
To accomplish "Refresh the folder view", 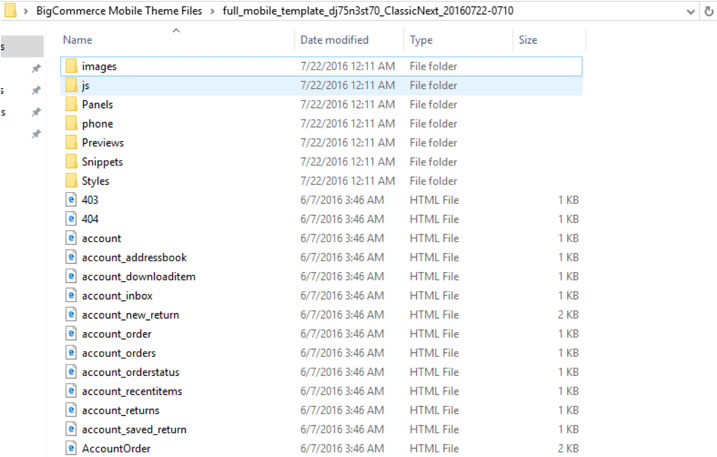I will pyautogui.click(x=709, y=11).
